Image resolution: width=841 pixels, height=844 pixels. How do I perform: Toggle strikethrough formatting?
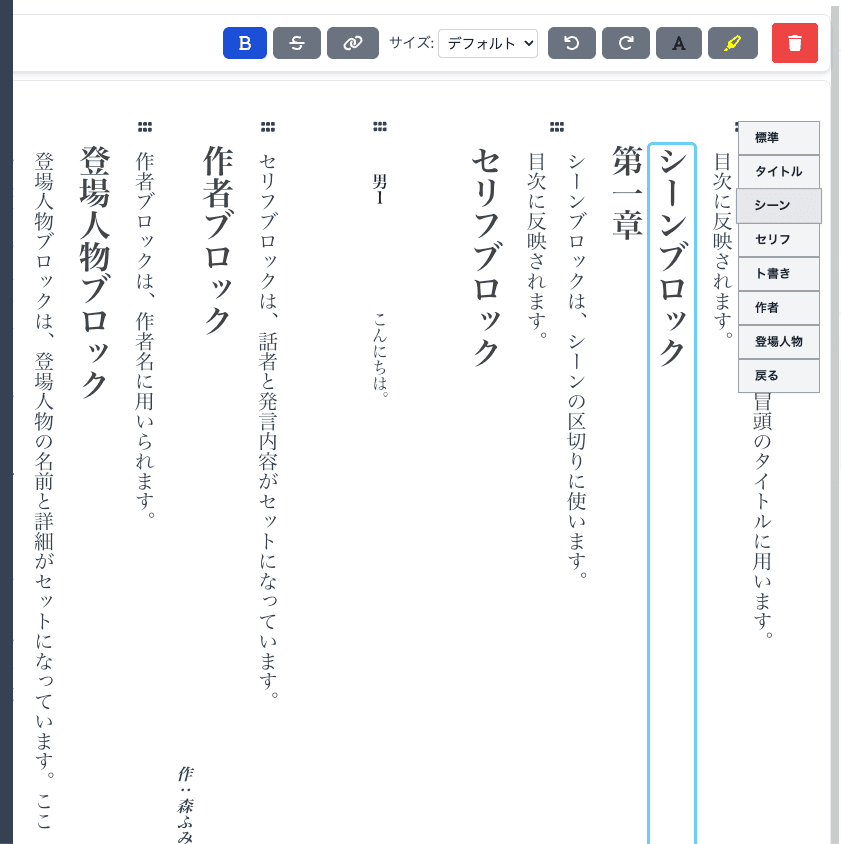[297, 43]
